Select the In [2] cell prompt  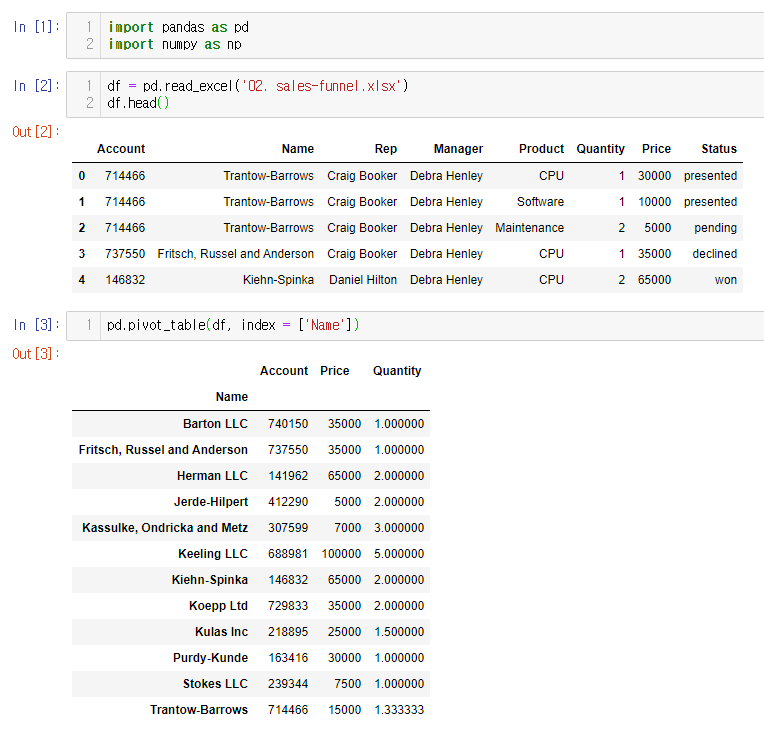(x=35, y=86)
